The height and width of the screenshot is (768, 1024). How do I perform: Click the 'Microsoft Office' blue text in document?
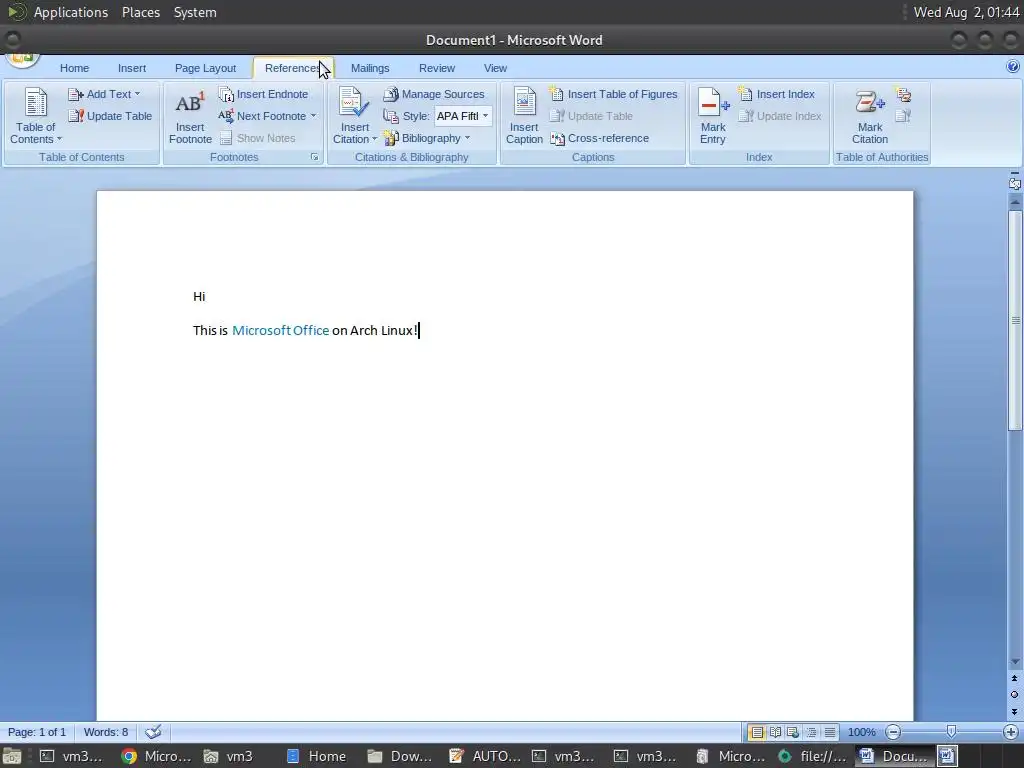(280, 330)
